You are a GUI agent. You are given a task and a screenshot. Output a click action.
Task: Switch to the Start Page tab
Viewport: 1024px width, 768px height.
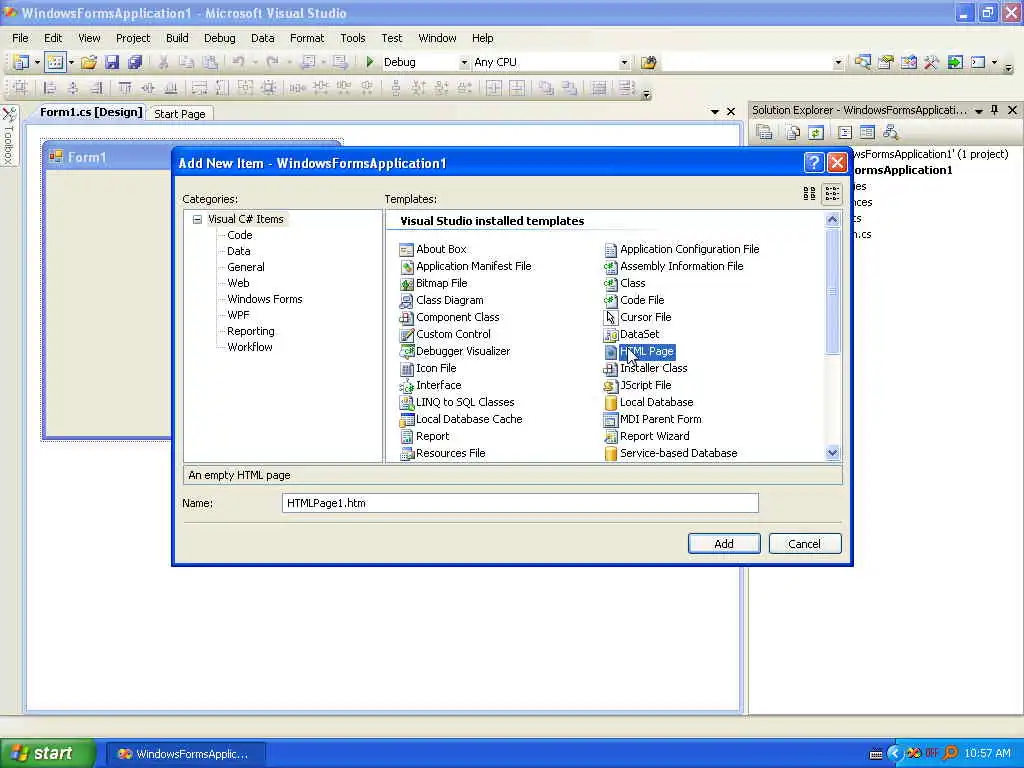(180, 114)
